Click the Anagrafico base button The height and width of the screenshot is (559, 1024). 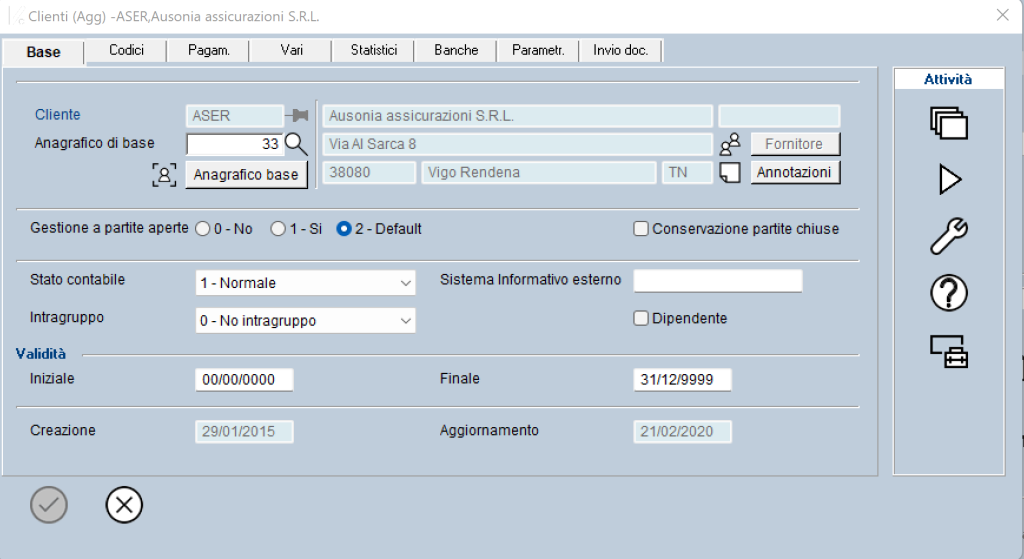click(x=246, y=174)
